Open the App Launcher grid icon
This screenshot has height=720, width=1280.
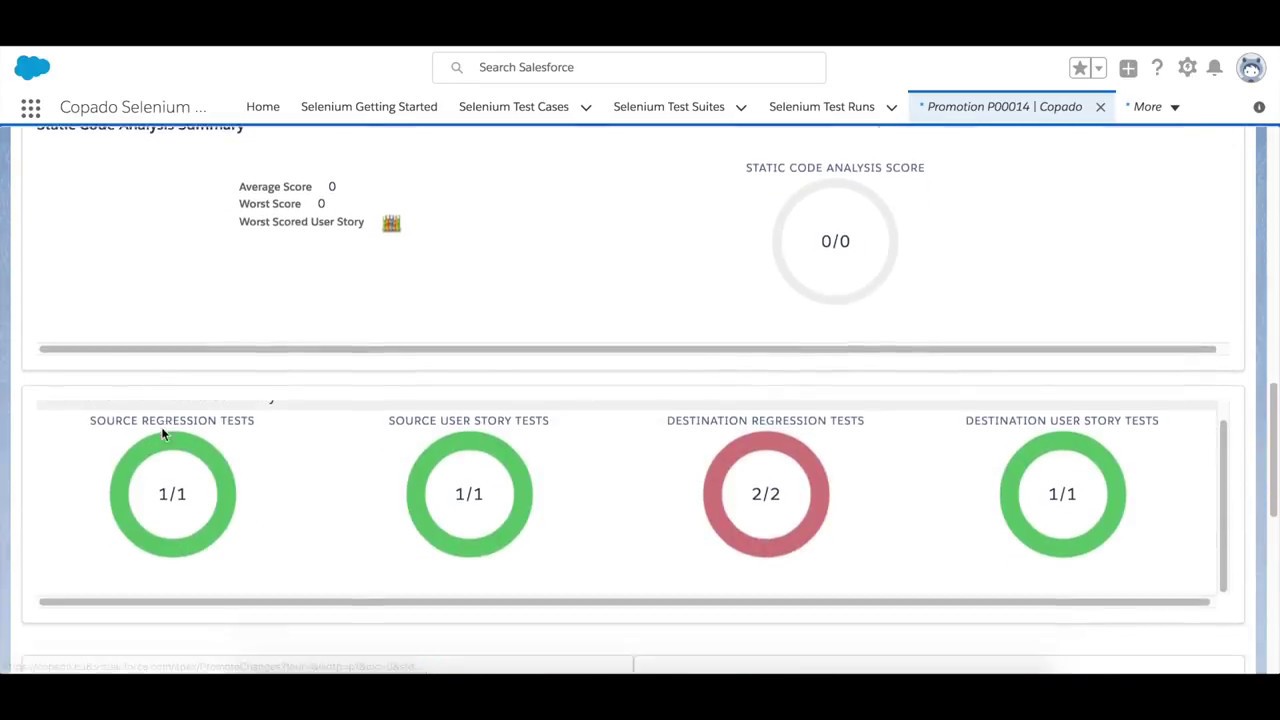click(31, 107)
